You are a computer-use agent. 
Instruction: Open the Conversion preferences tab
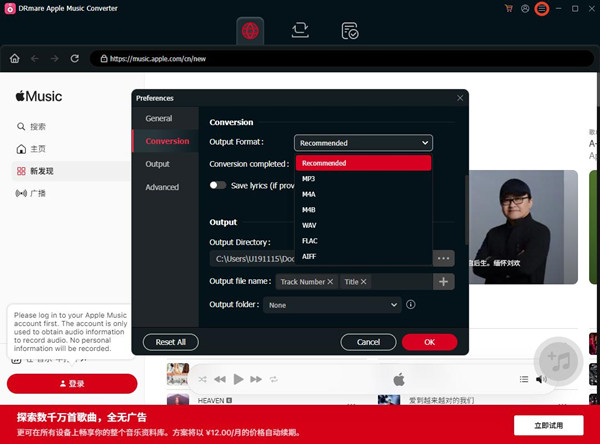[165, 141]
